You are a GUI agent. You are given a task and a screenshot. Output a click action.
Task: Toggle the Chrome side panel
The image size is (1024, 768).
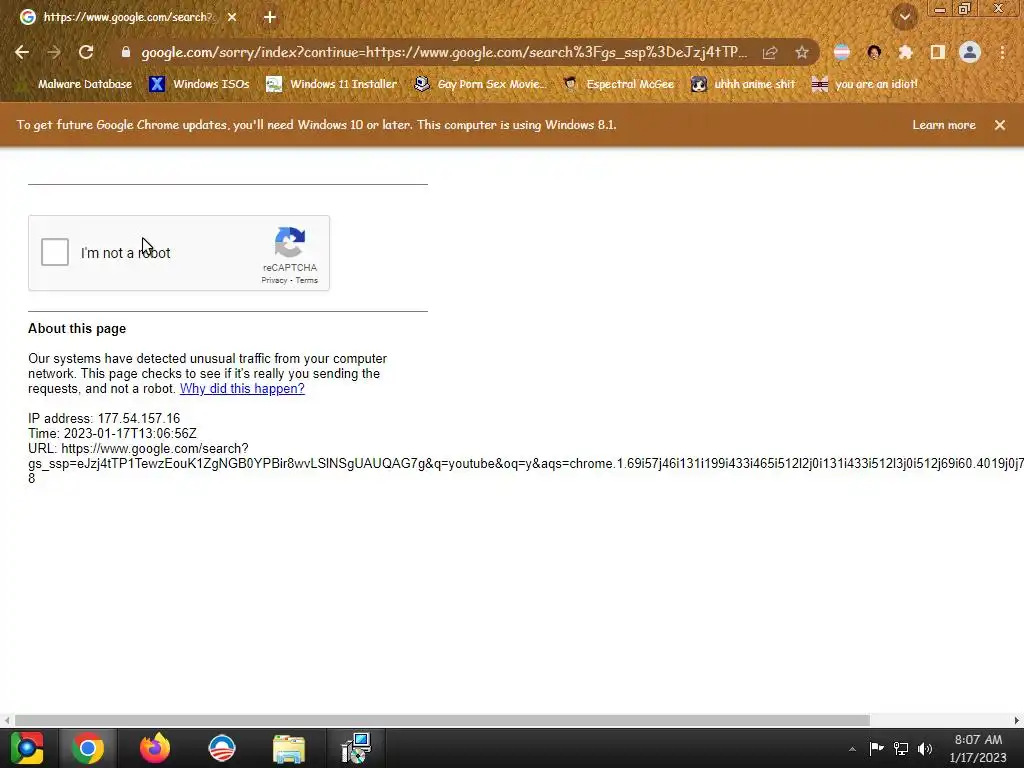pos(938,52)
